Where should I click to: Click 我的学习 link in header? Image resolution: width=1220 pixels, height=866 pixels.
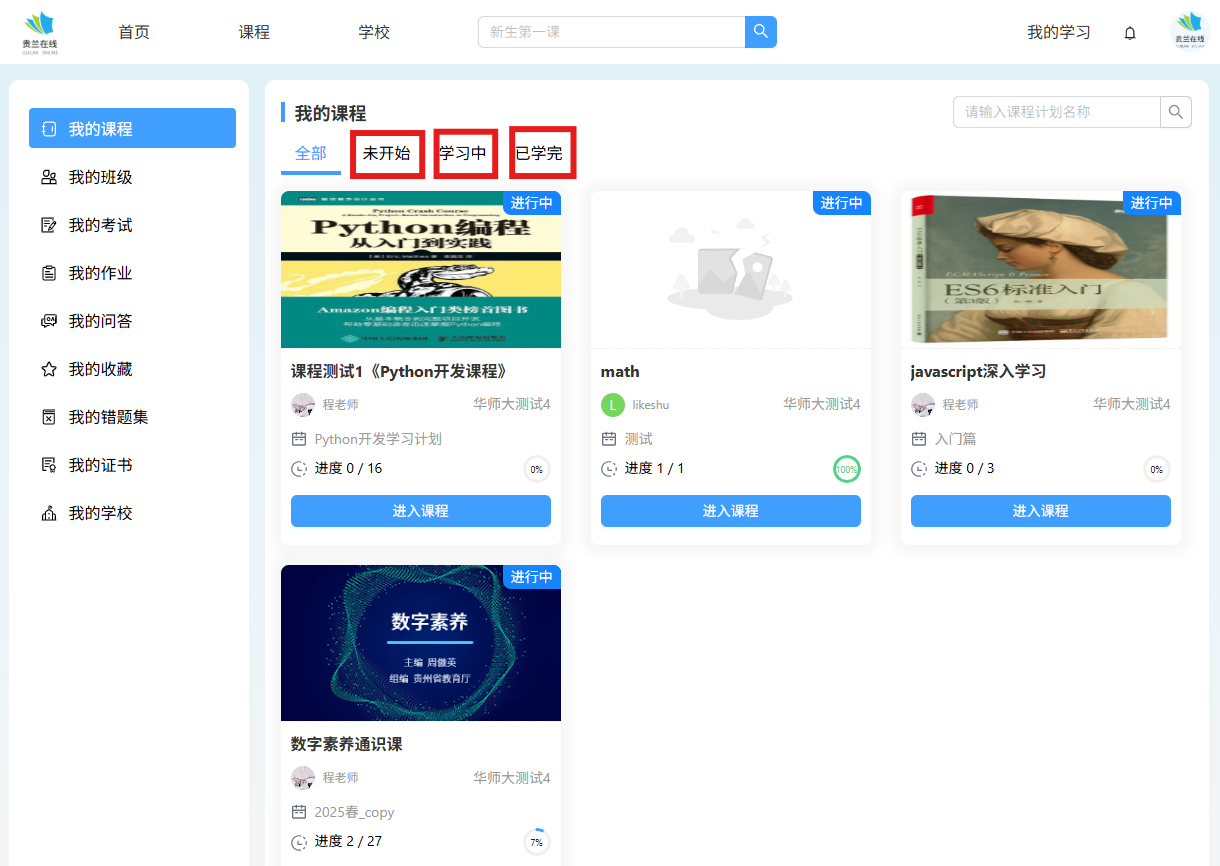1058,32
